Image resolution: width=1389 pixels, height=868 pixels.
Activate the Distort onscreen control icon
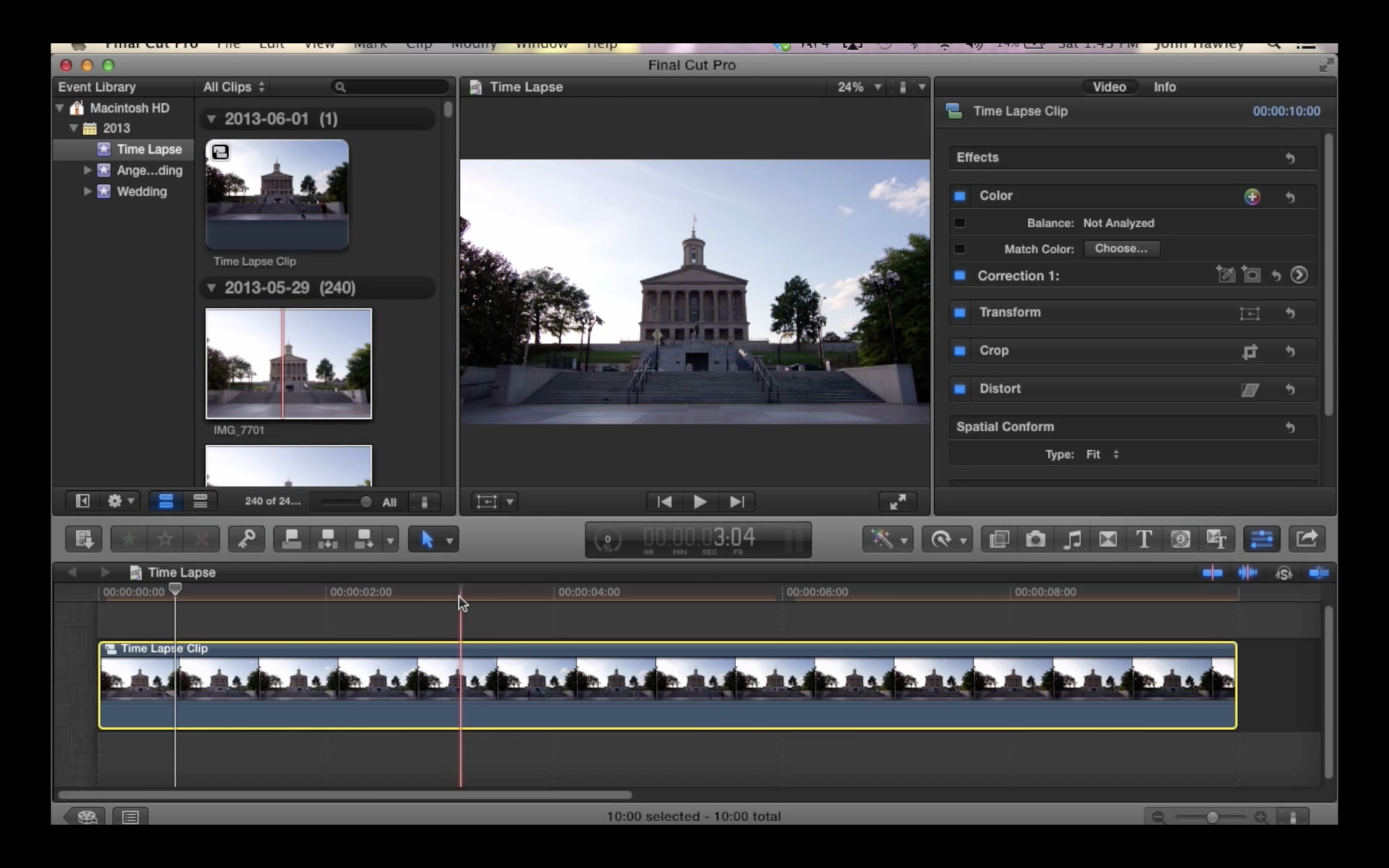1250,390
